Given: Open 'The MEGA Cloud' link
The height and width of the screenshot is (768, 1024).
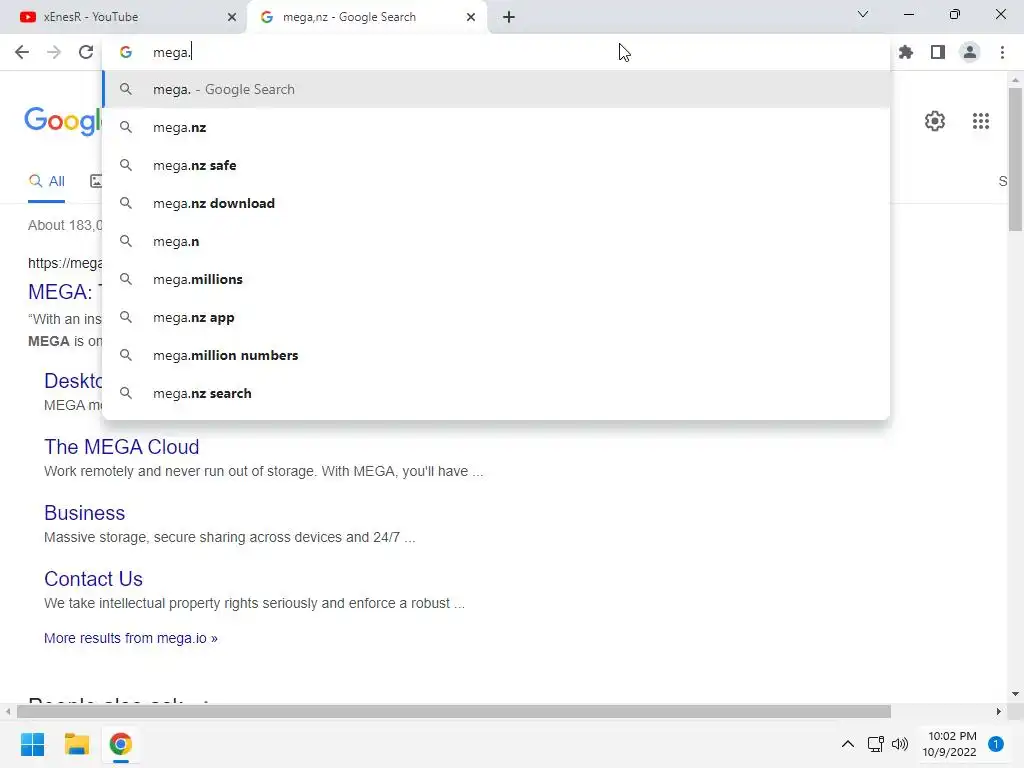Looking at the screenshot, I should click(x=121, y=447).
